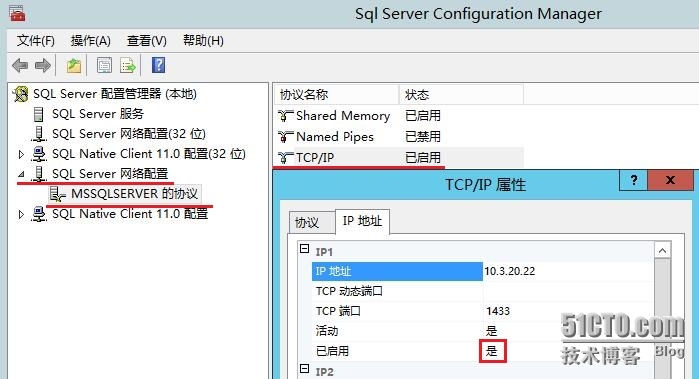
Task: Collapse the SQL Server 网络配置 node
Action: (21, 174)
